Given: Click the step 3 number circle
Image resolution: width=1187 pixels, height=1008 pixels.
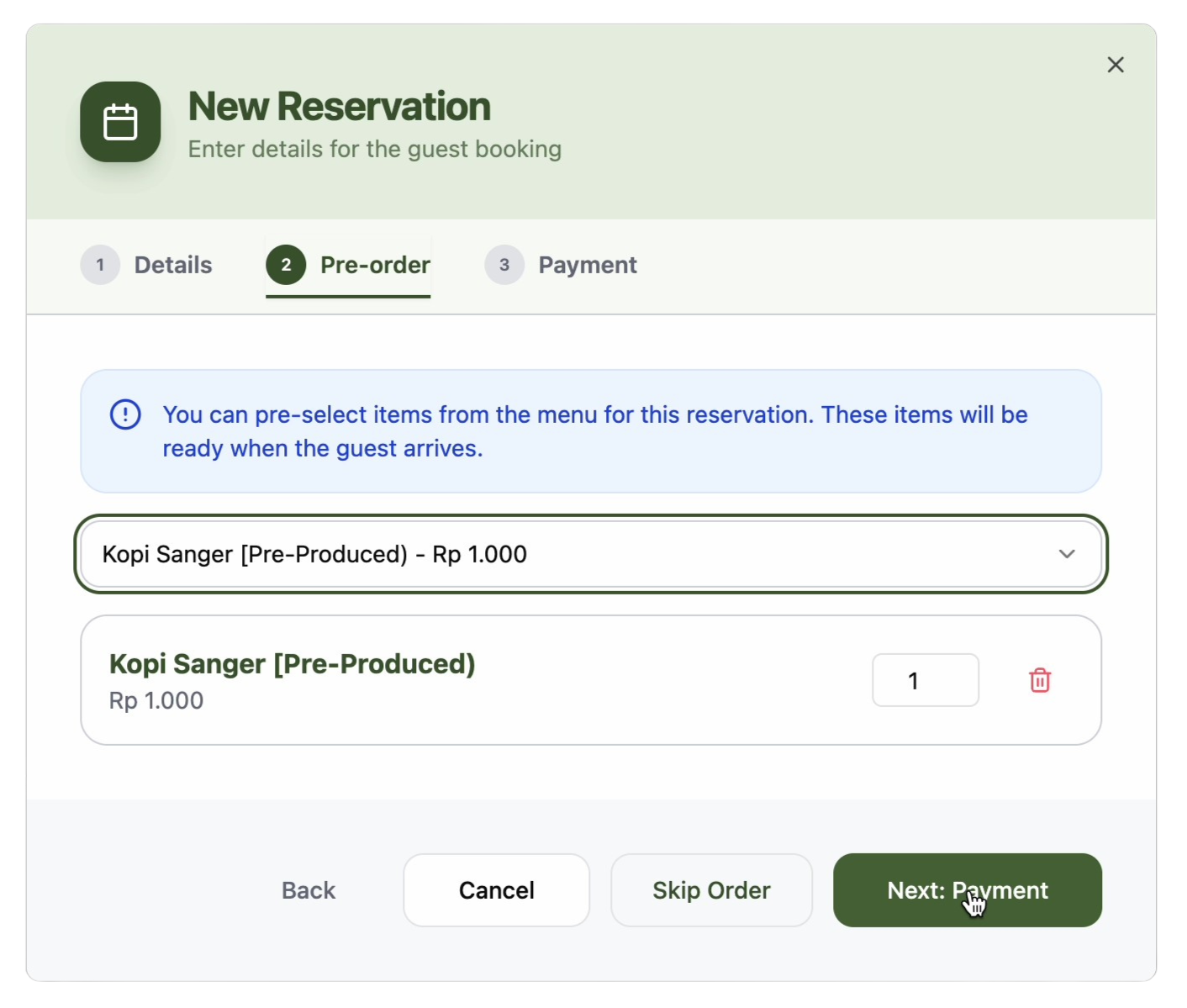Looking at the screenshot, I should pos(504,265).
